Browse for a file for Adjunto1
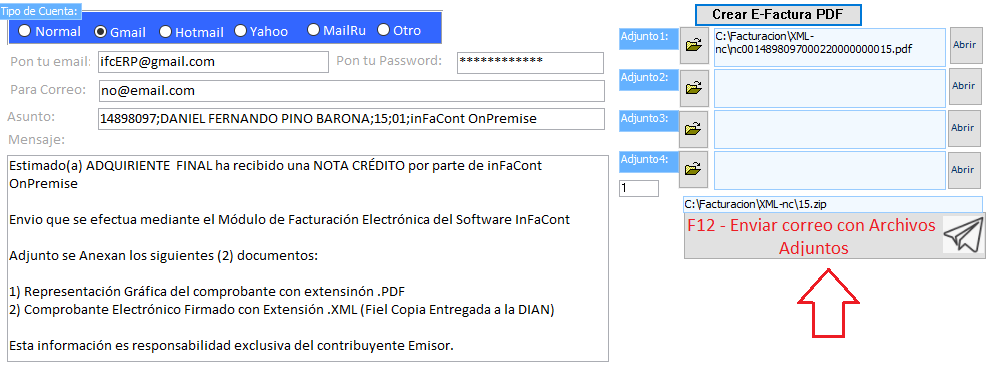 [x=695, y=46]
